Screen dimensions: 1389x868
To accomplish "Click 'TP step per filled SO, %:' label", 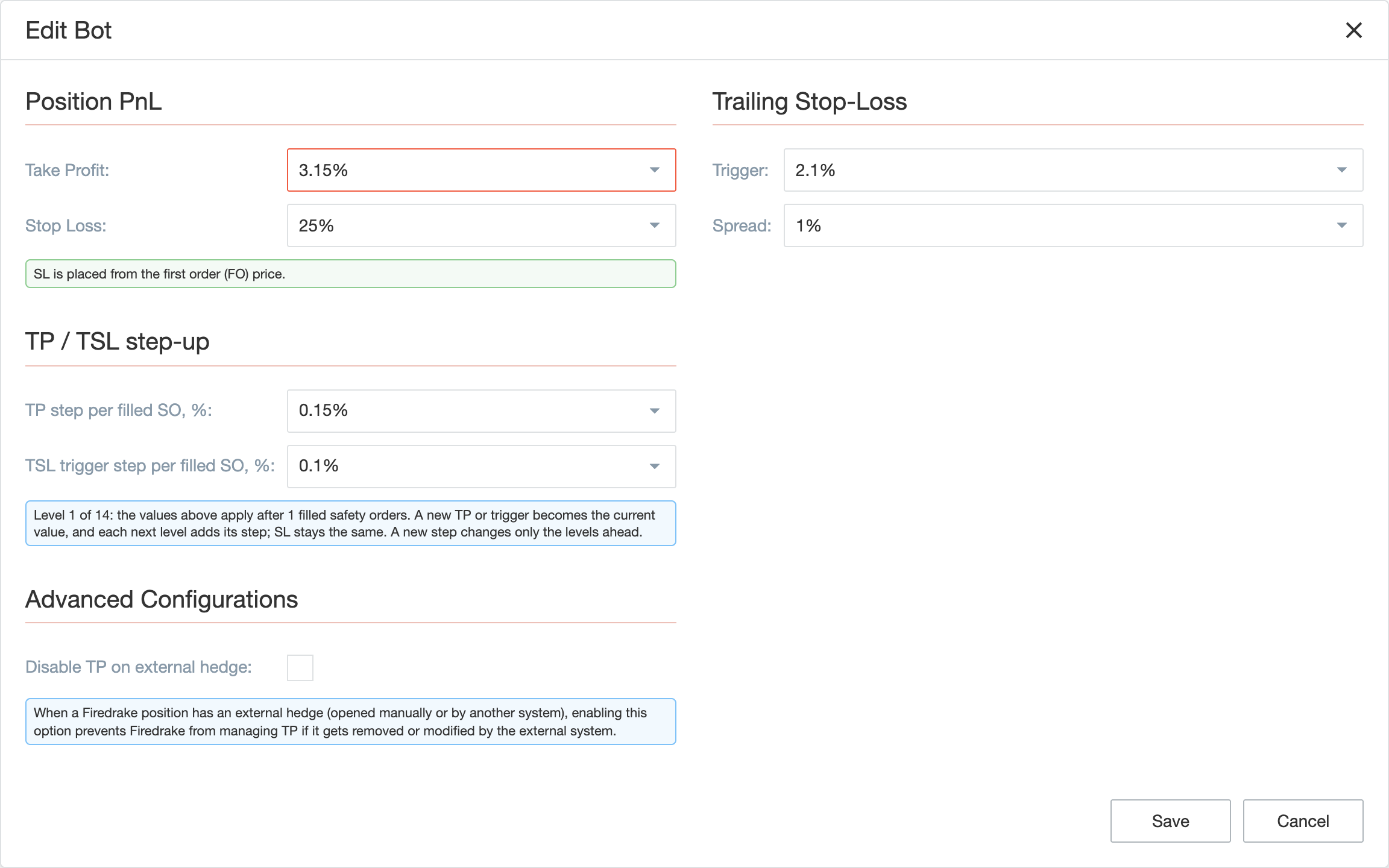I will click(x=119, y=410).
